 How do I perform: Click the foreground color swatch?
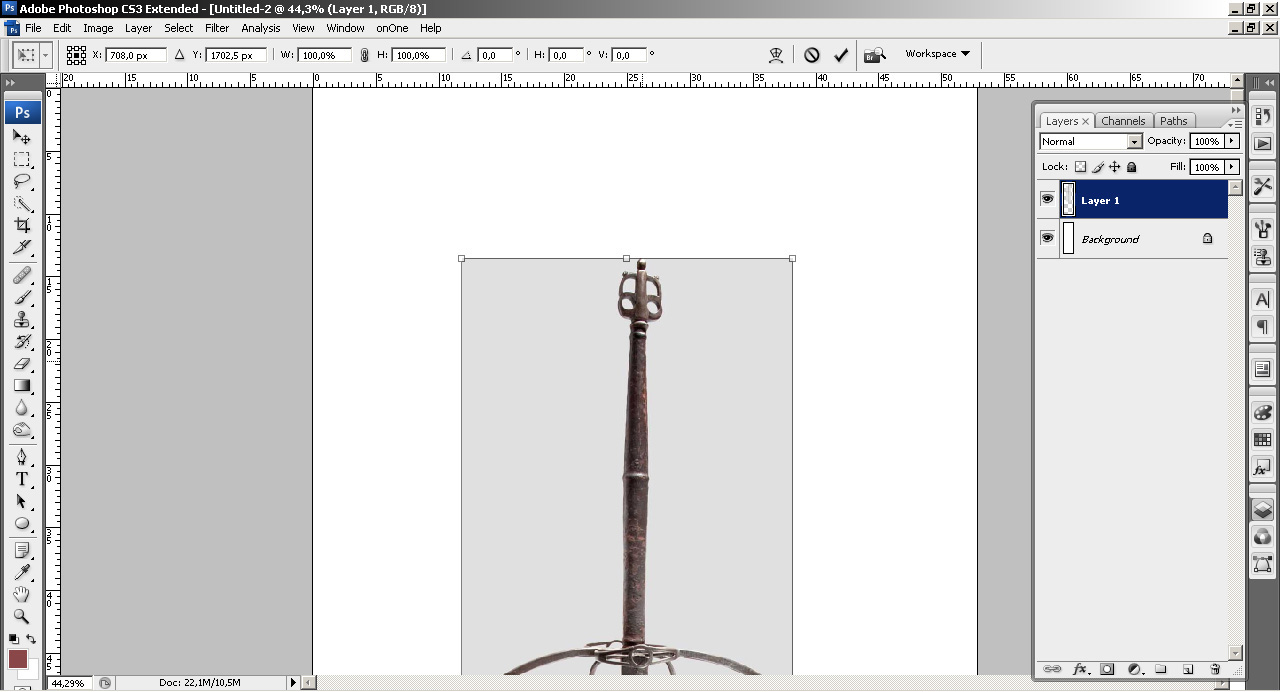tap(18, 658)
